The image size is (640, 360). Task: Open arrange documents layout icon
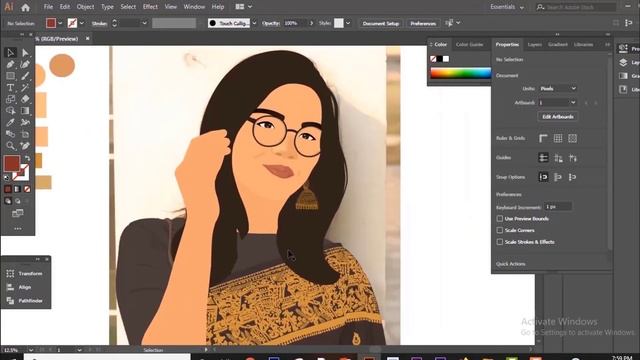(243, 7)
